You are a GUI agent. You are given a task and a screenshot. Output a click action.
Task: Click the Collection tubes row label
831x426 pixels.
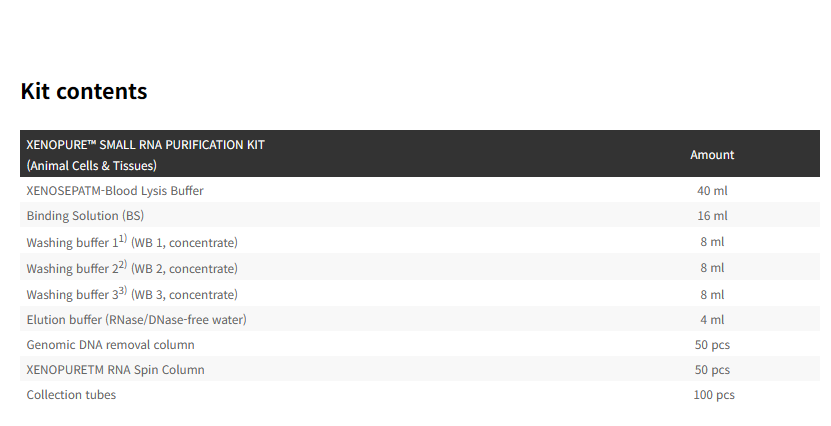click(71, 395)
